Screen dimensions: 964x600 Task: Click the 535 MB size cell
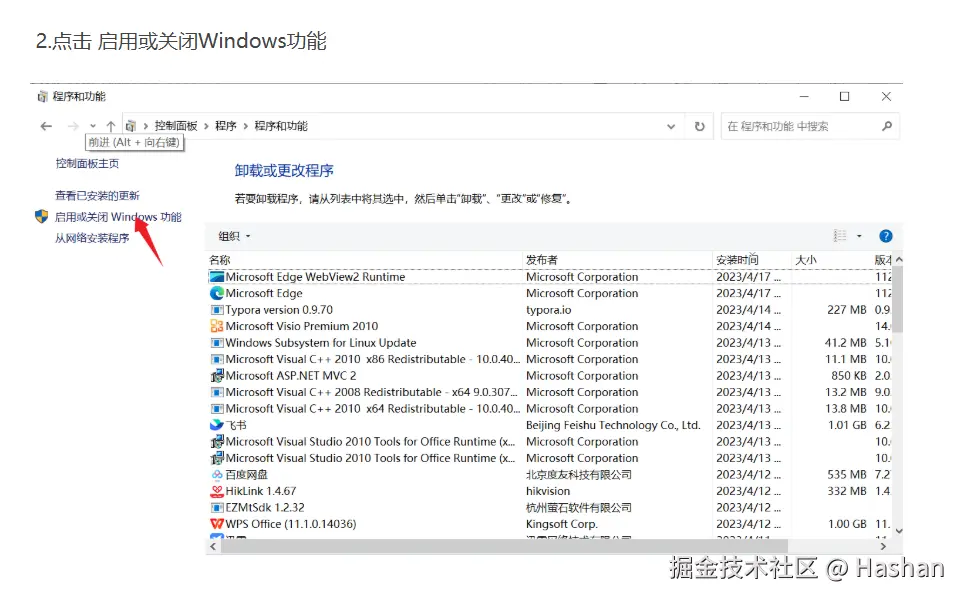(x=847, y=475)
